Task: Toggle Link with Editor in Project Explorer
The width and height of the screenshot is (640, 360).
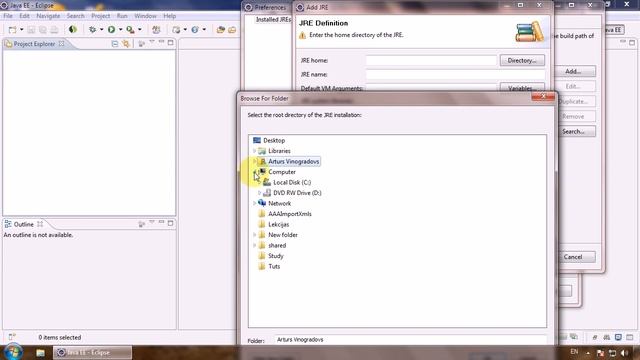Action: click(x=126, y=44)
